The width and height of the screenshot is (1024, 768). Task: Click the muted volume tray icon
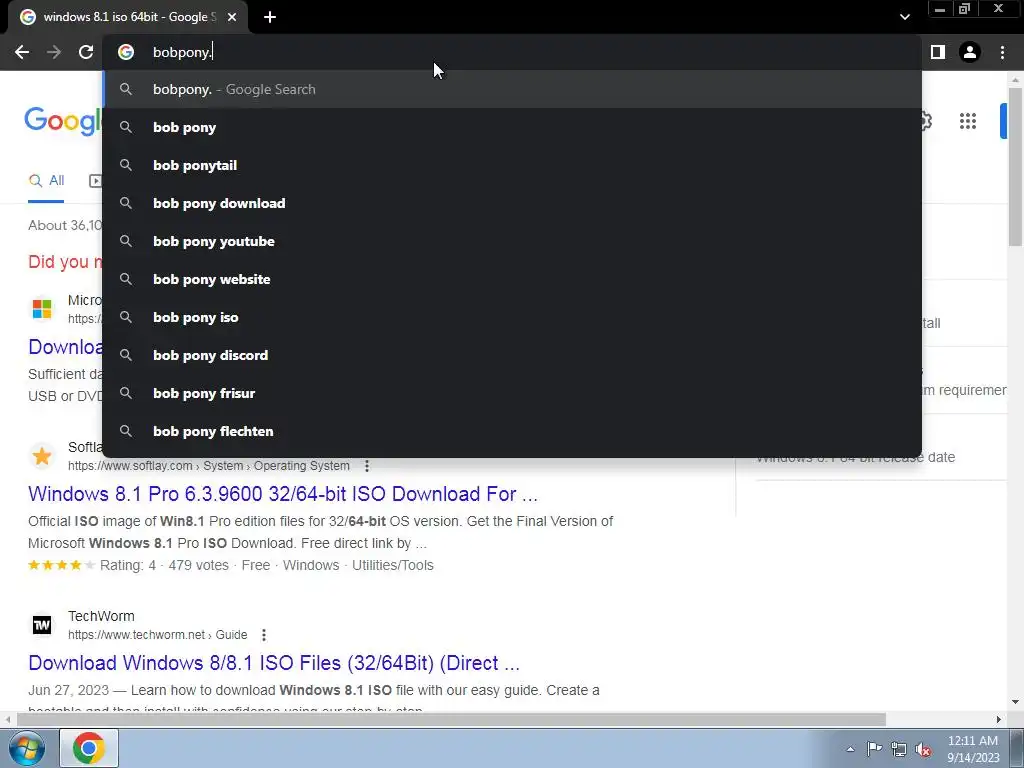click(x=923, y=749)
